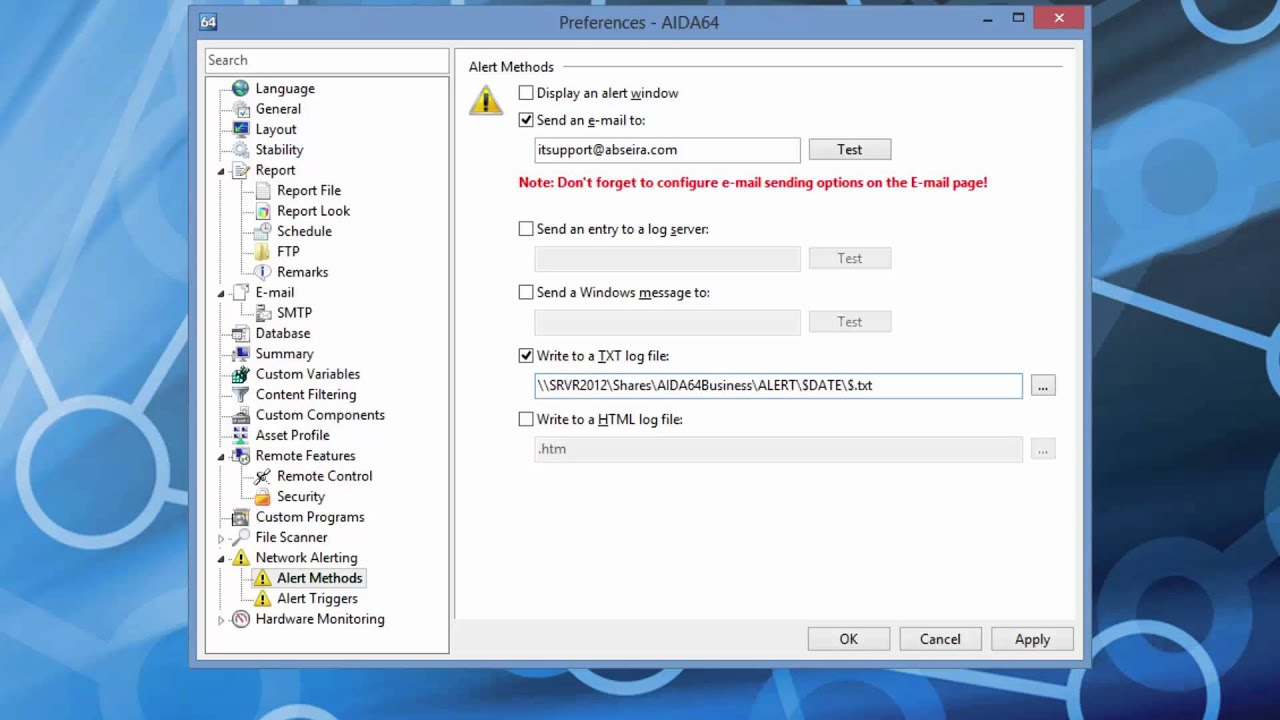Image resolution: width=1280 pixels, height=720 pixels.
Task: Click the Layout monitor icon
Action: [240, 129]
